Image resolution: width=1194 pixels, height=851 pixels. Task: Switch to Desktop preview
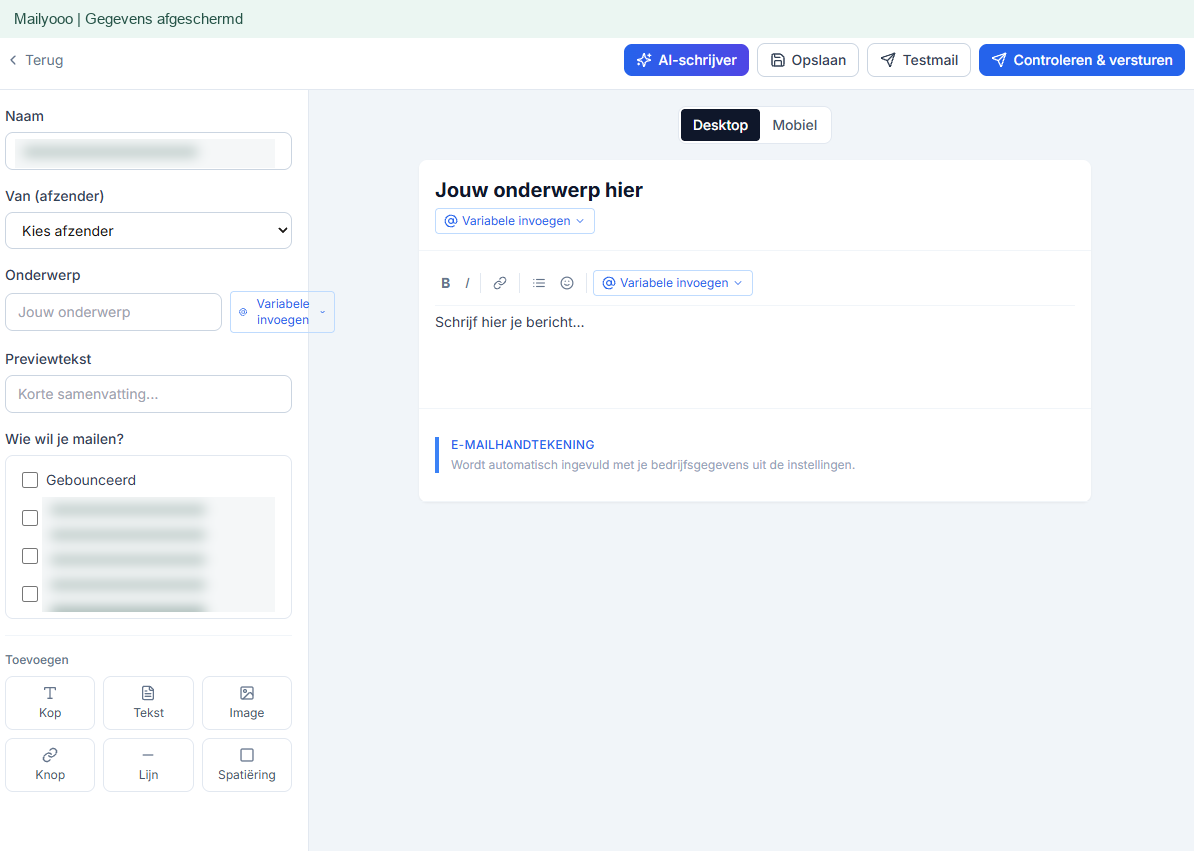point(720,125)
